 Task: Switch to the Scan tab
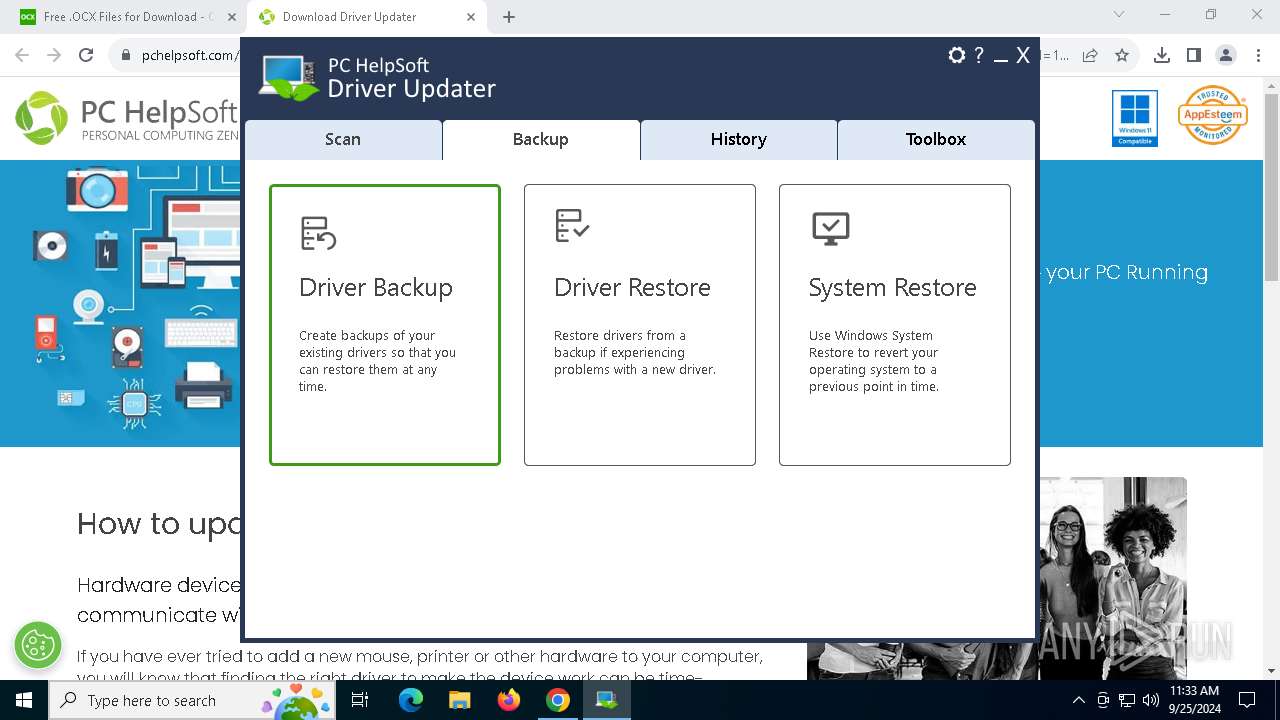coord(343,140)
